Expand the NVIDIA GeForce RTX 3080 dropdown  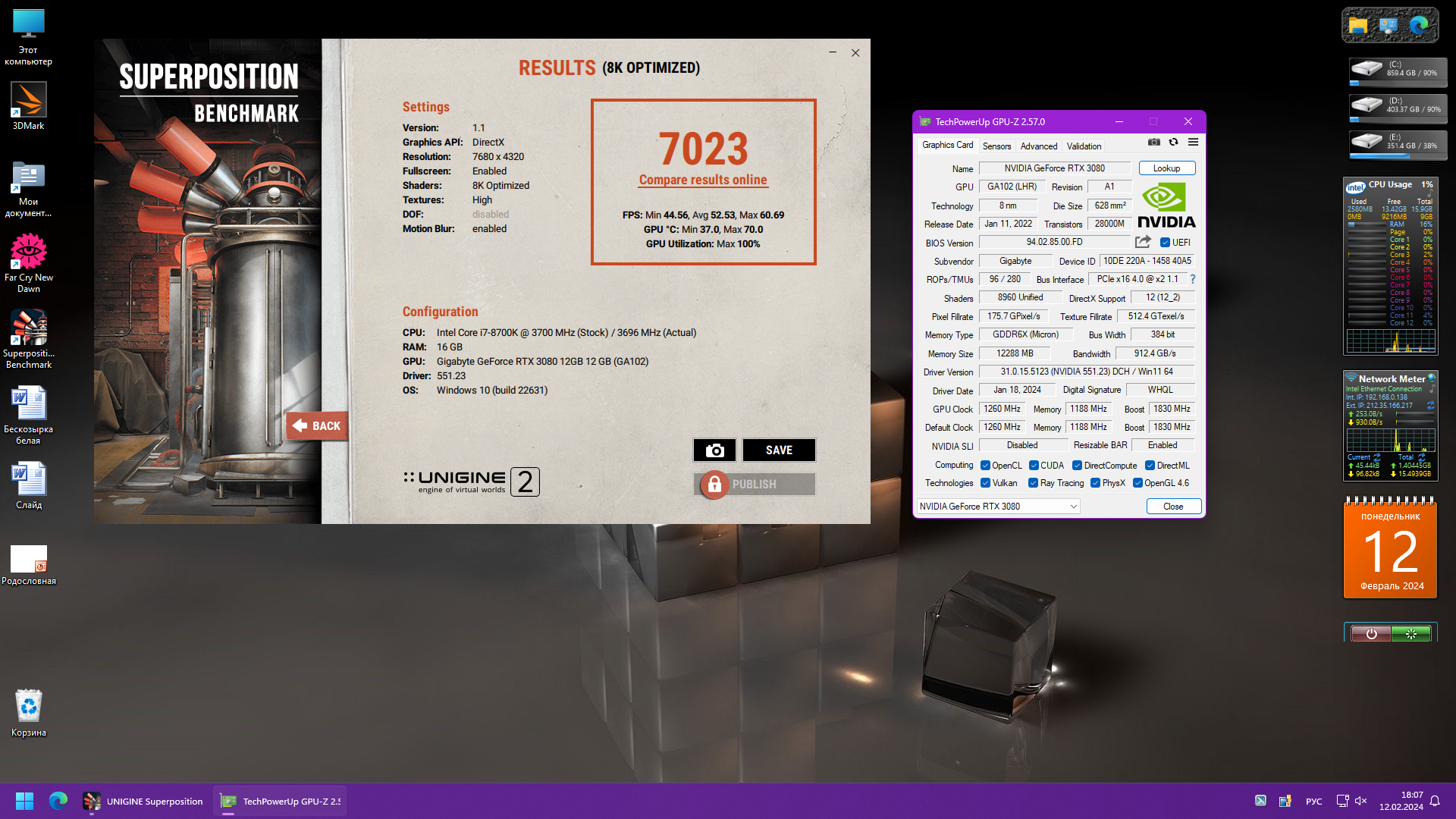pos(1073,507)
